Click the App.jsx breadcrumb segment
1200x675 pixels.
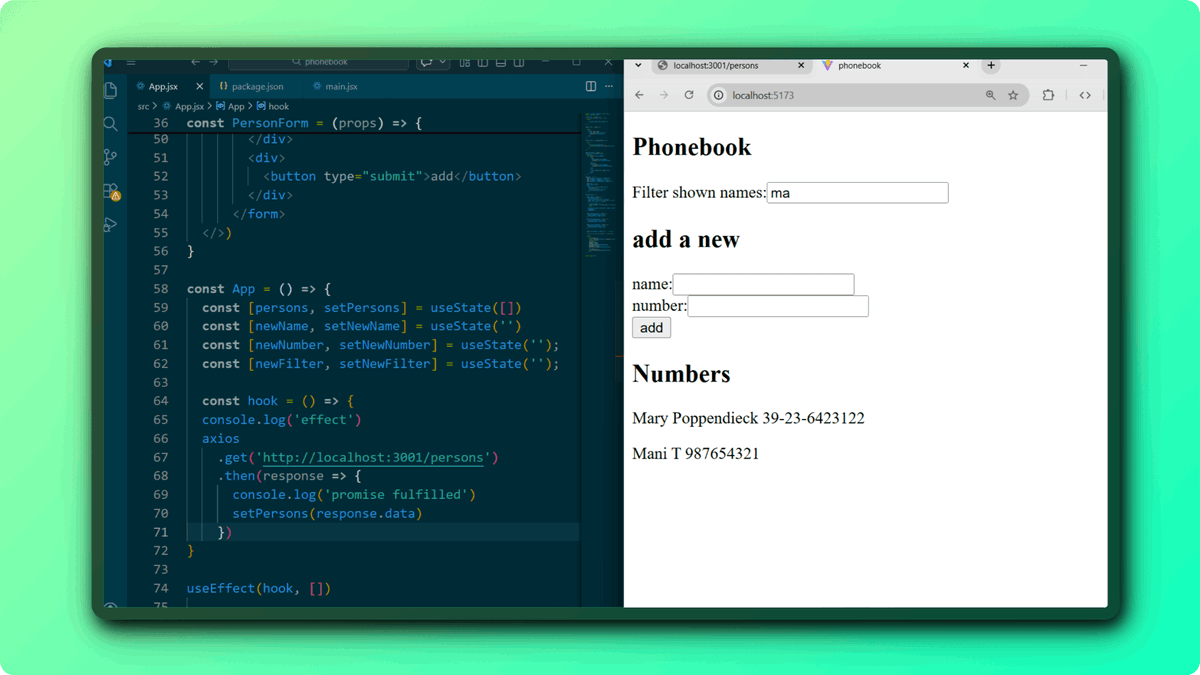tap(189, 106)
